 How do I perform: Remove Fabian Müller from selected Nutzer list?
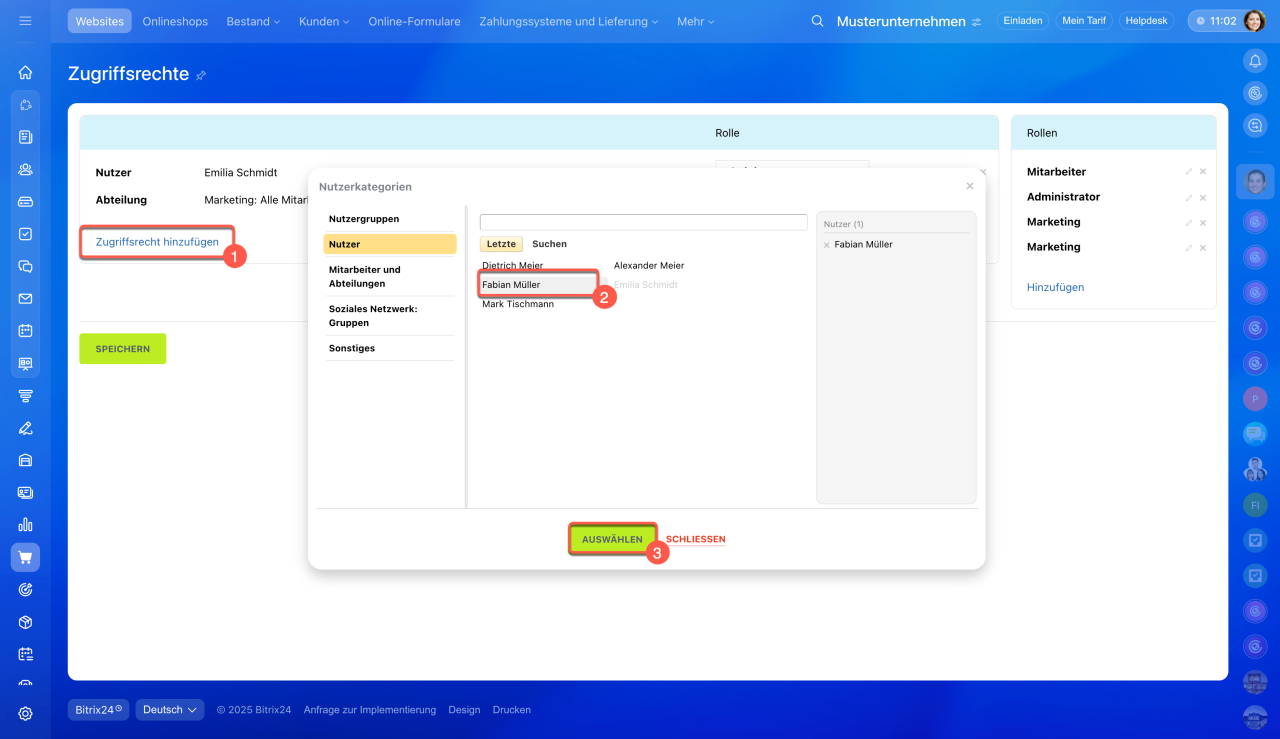[827, 245]
